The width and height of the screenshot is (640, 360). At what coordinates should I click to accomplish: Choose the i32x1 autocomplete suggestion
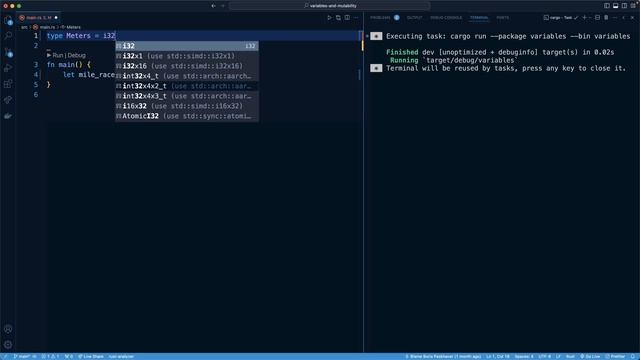click(187, 56)
